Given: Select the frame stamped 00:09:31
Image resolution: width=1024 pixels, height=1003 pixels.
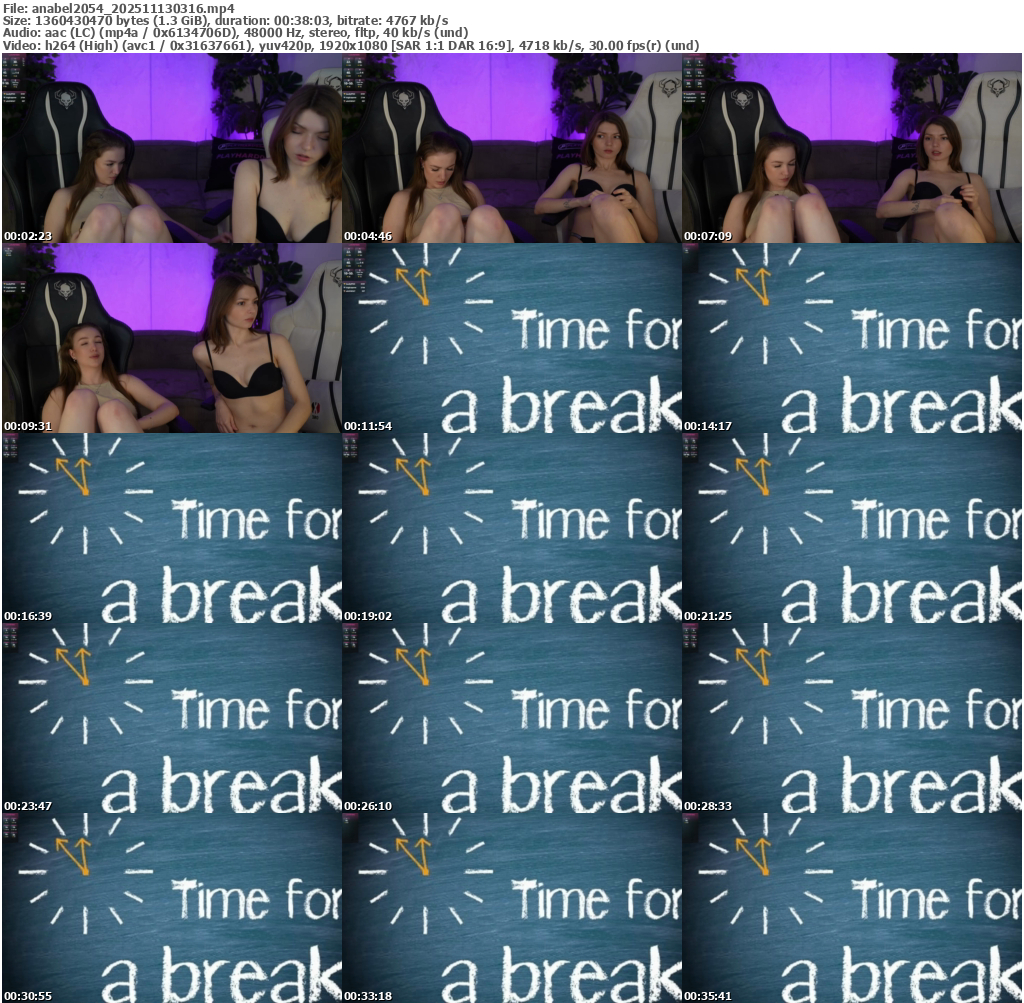Looking at the screenshot, I should (x=172, y=338).
